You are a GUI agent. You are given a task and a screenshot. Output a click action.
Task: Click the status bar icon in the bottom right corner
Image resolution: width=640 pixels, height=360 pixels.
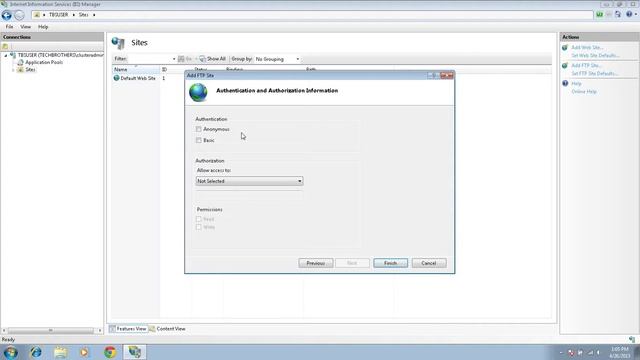point(632,339)
